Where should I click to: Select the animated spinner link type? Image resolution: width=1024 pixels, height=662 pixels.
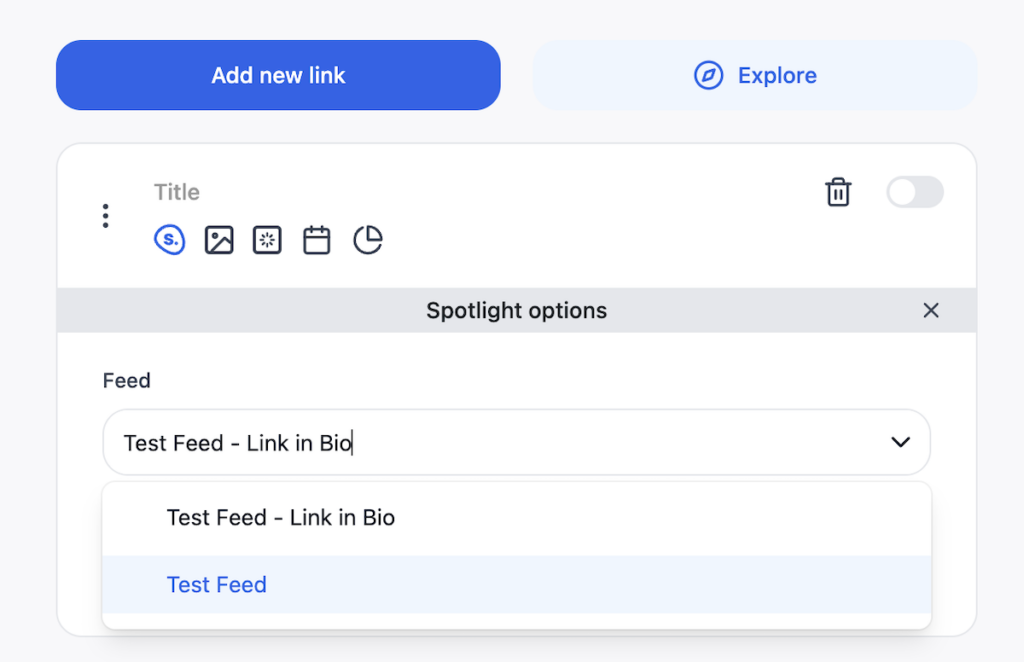267,240
